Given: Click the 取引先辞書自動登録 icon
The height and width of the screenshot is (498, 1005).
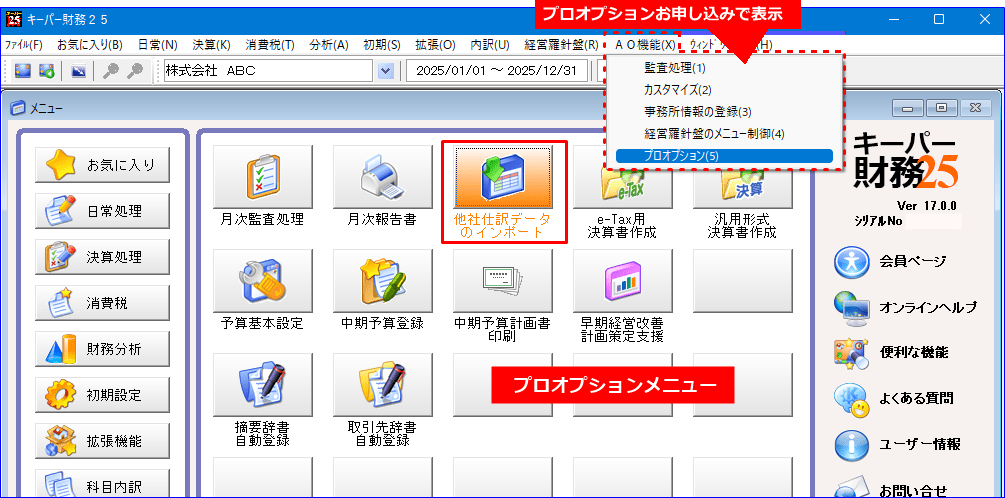Looking at the screenshot, I should (x=383, y=383).
